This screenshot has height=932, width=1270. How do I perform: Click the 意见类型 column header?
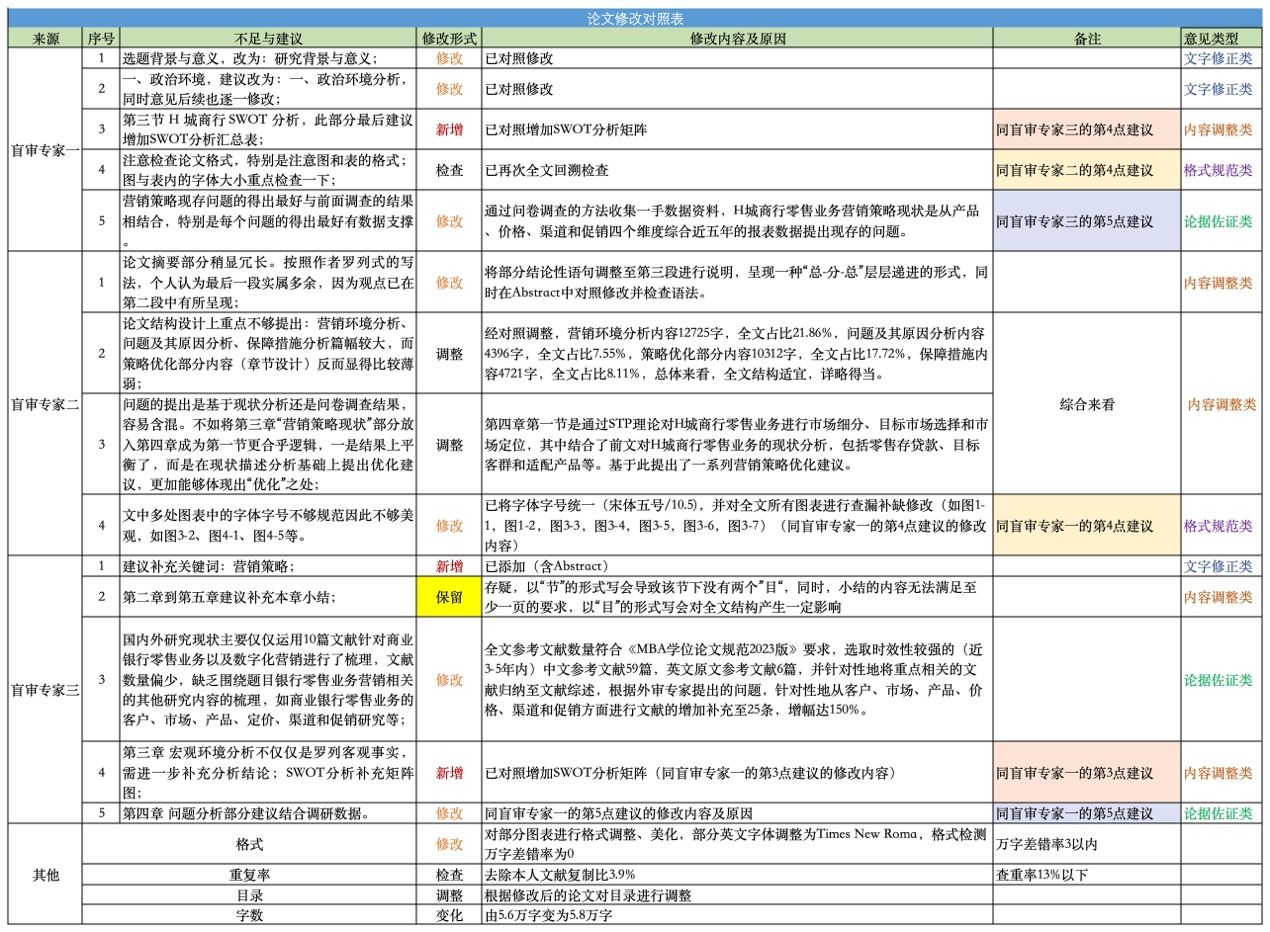point(1218,38)
